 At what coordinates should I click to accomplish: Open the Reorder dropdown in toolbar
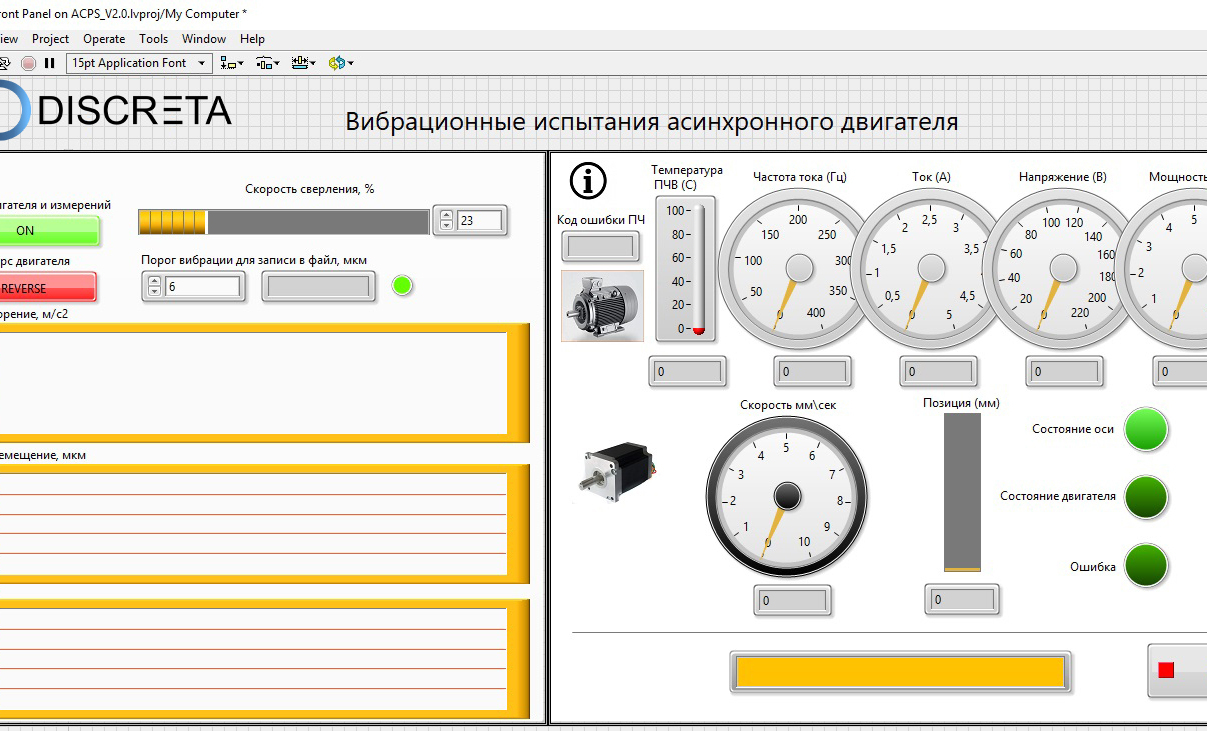(341, 63)
